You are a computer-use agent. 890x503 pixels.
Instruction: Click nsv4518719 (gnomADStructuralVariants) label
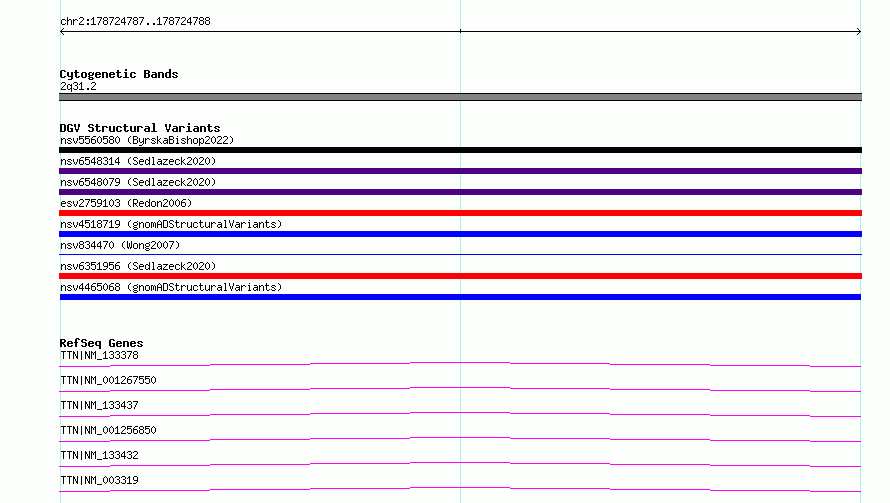(171, 224)
